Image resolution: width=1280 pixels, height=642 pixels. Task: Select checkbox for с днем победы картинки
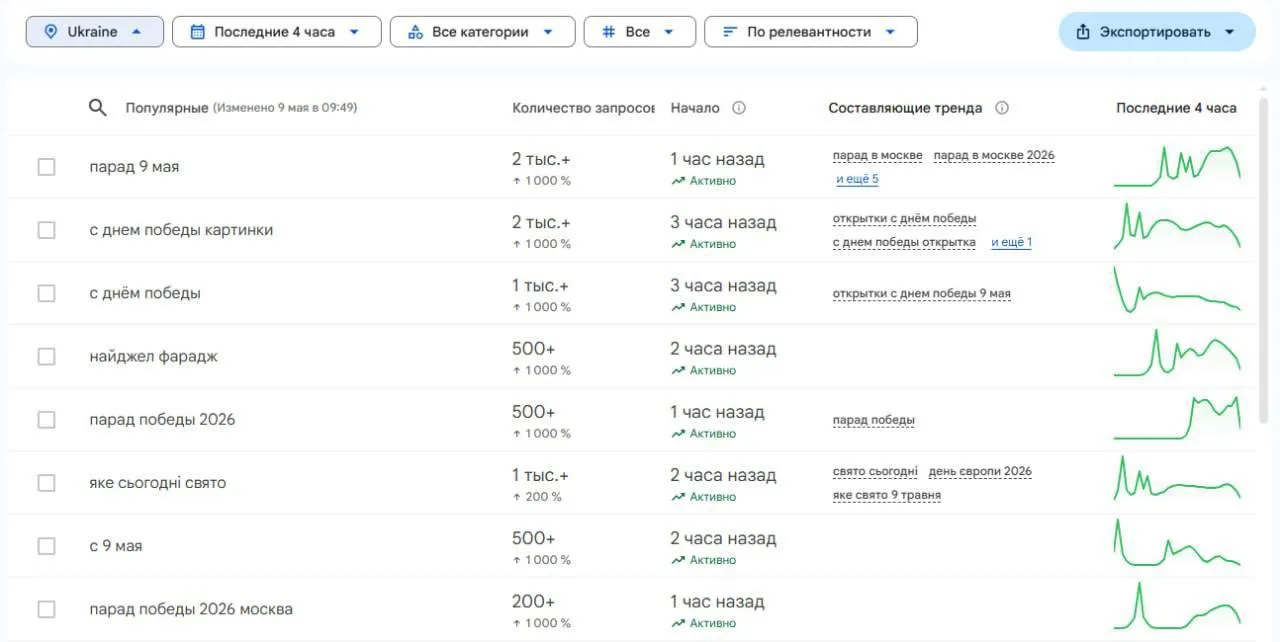coord(46,230)
